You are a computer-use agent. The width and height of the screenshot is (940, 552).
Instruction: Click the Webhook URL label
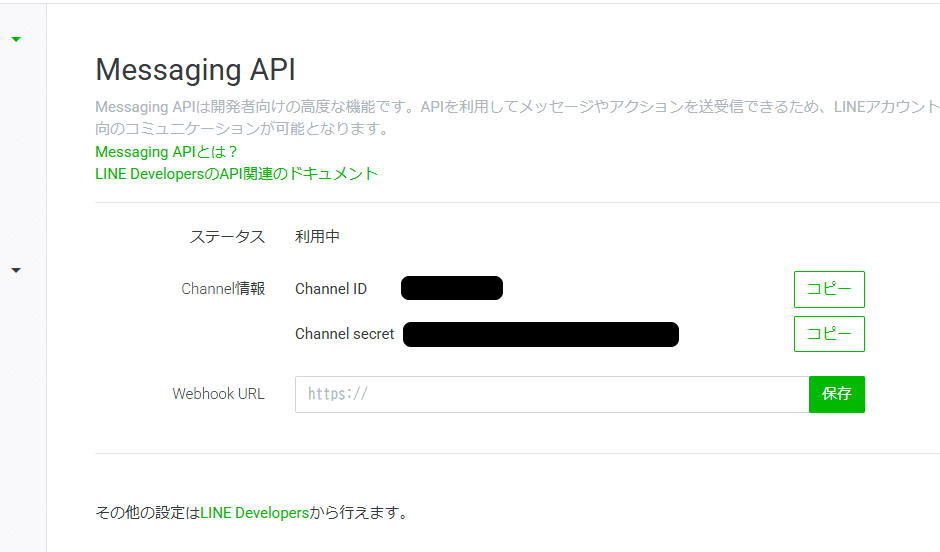[218, 394]
